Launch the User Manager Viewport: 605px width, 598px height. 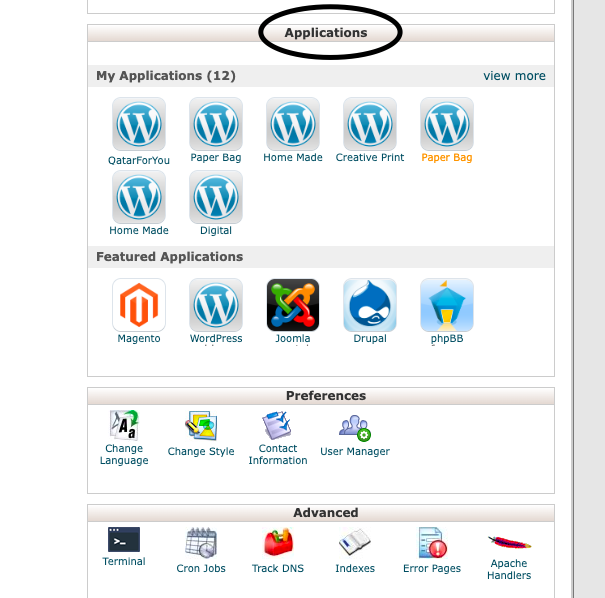pyautogui.click(x=355, y=434)
